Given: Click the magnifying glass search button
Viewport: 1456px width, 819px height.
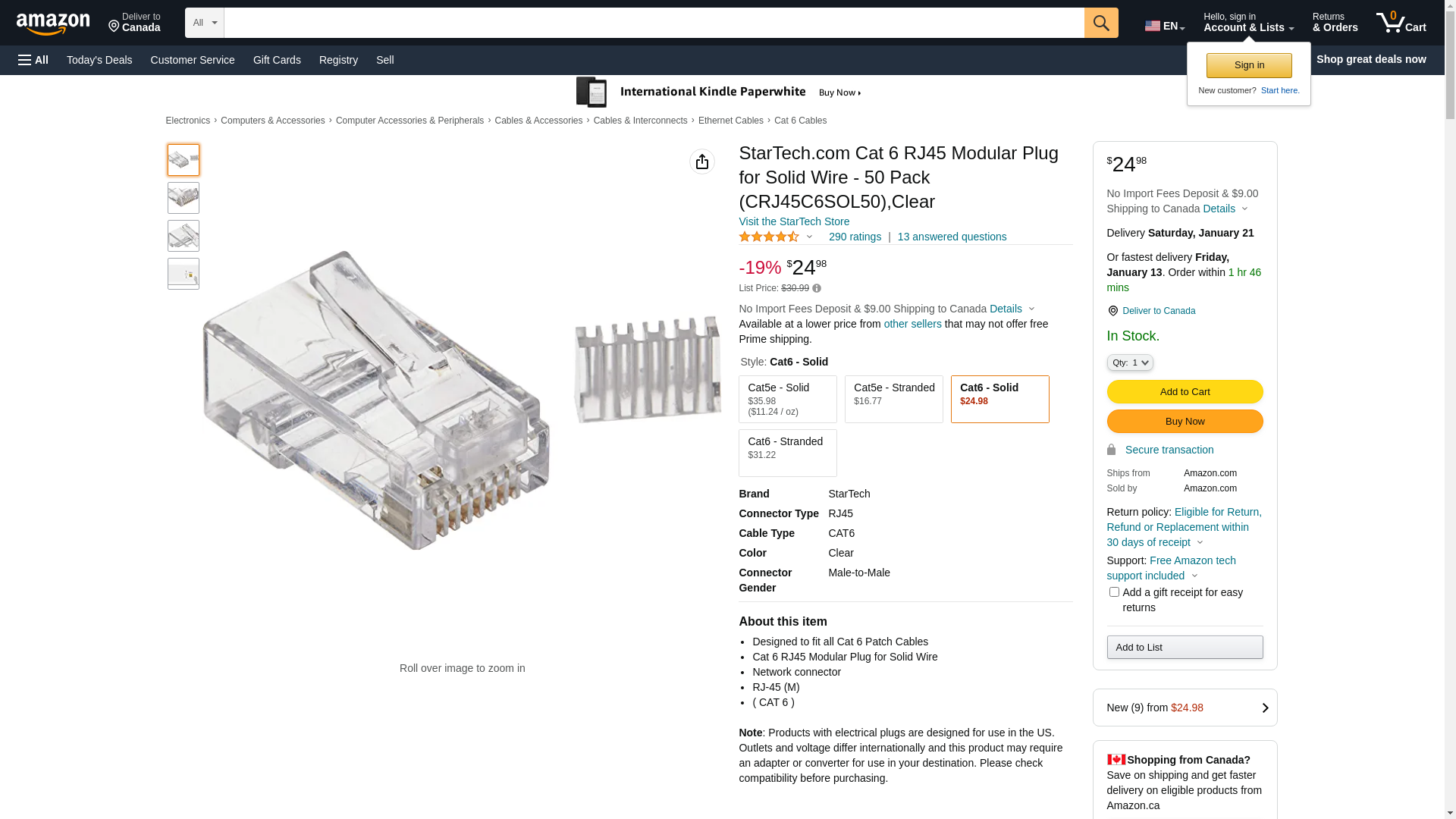Looking at the screenshot, I should pos(1100,23).
